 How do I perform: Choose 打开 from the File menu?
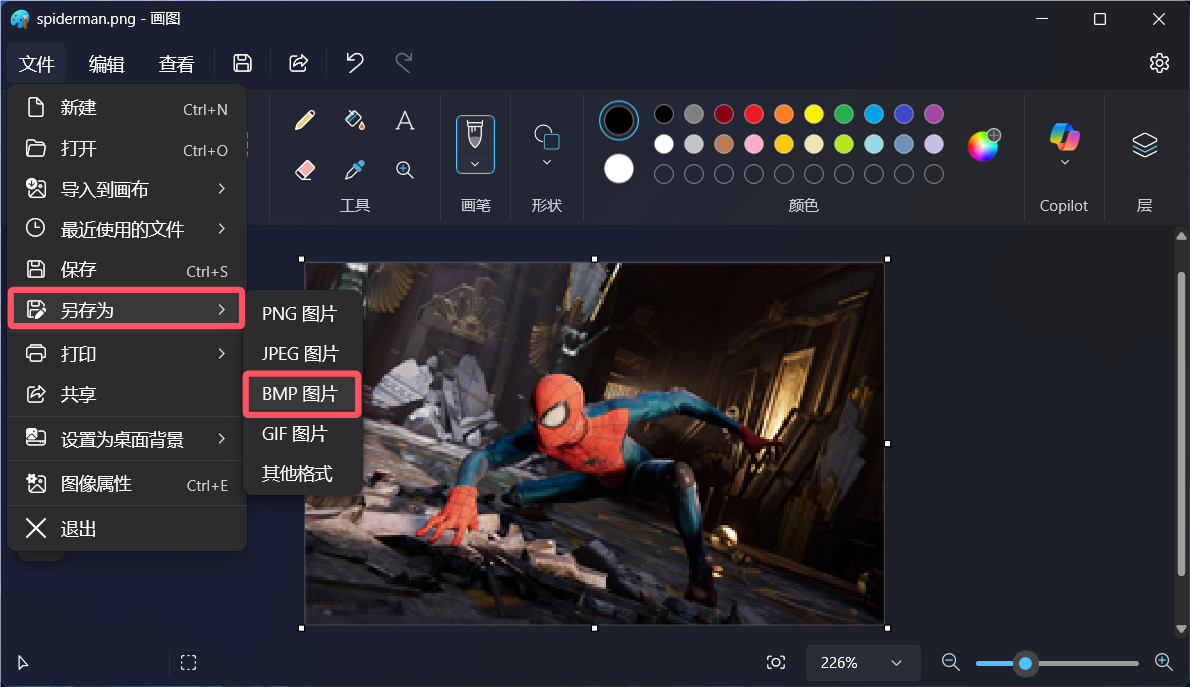point(127,148)
